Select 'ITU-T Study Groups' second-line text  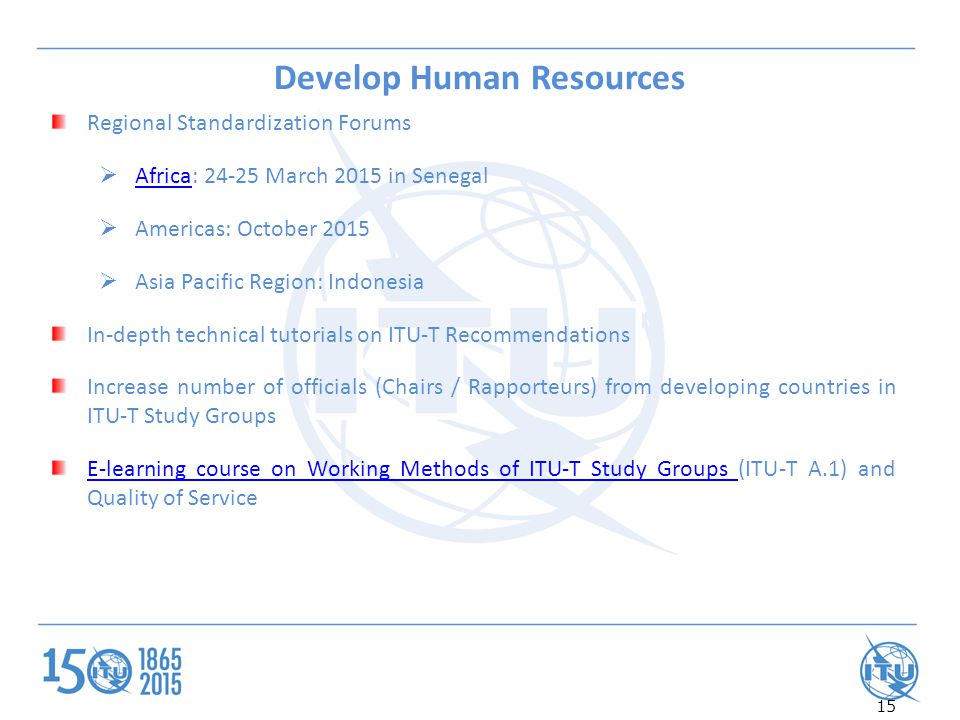[181, 416]
